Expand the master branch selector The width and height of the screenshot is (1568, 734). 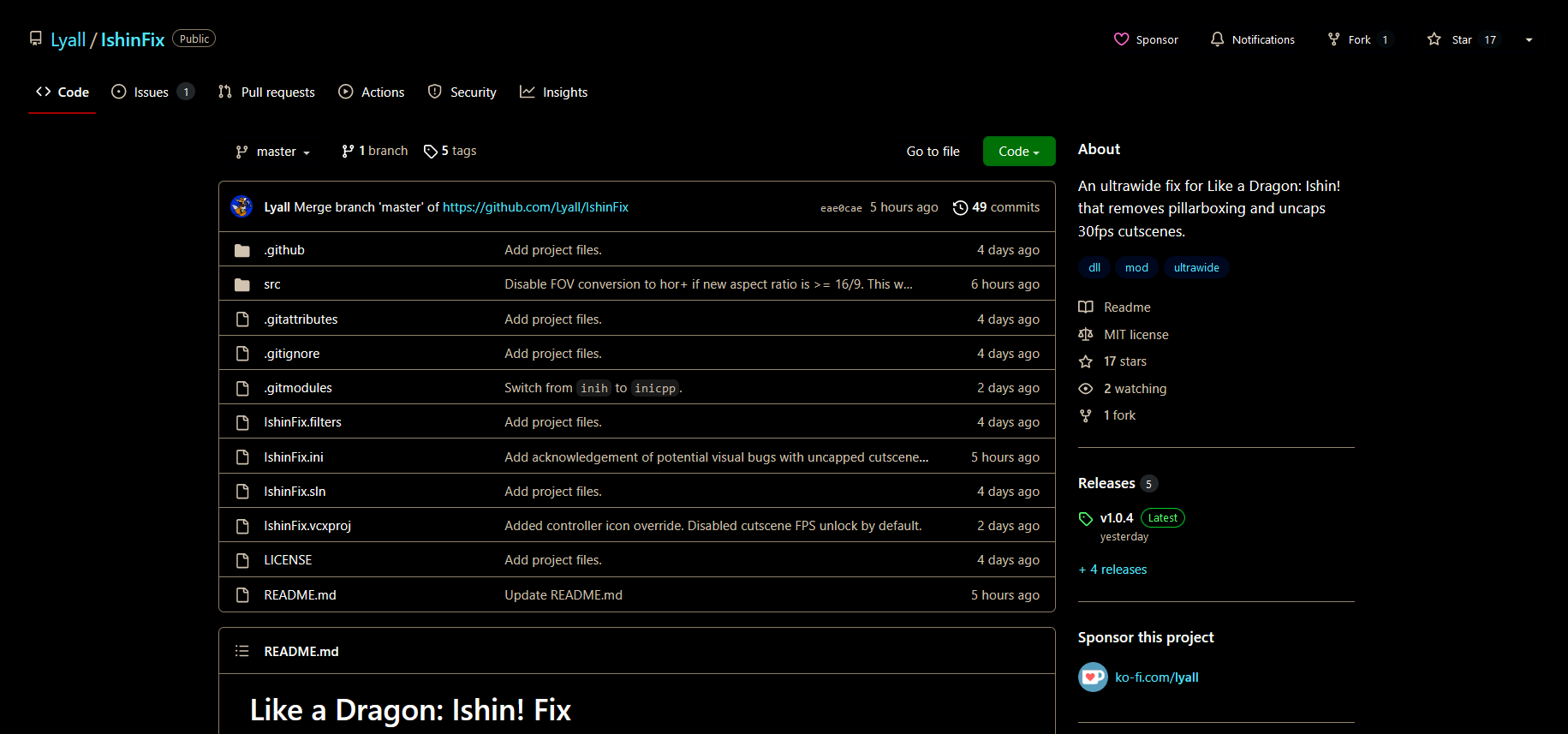click(272, 152)
